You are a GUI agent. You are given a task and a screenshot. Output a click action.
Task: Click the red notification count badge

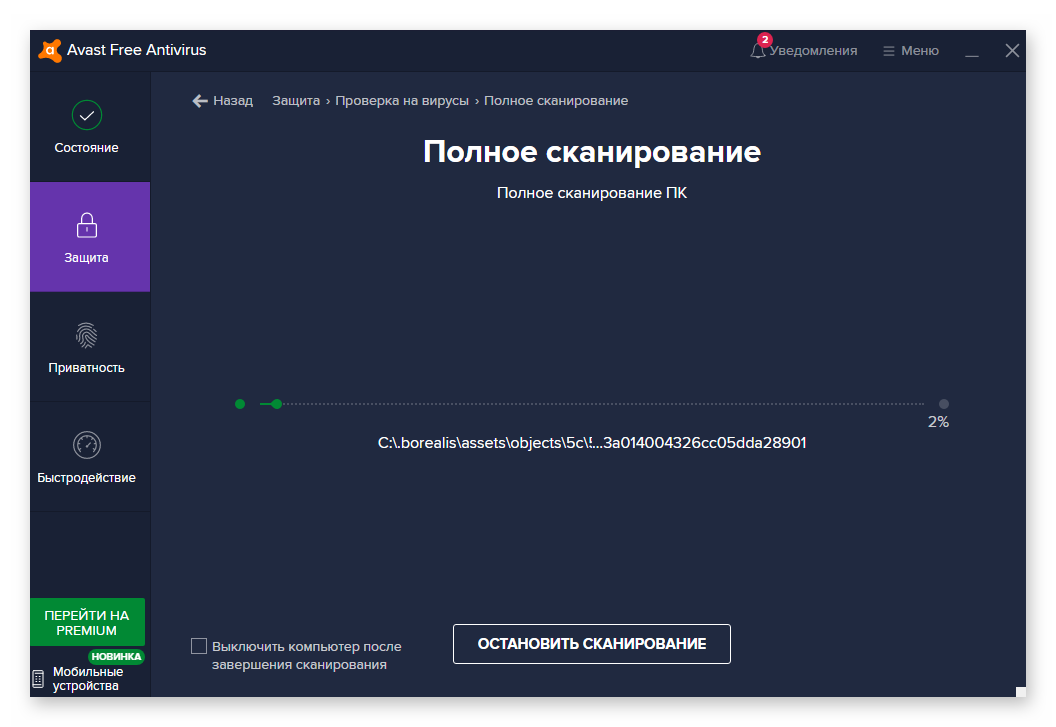point(764,40)
